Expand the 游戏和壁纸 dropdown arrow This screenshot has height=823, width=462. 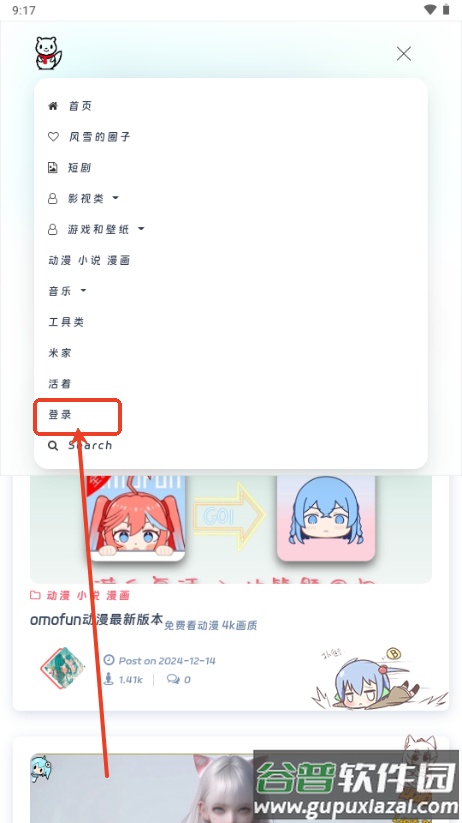pos(141,229)
